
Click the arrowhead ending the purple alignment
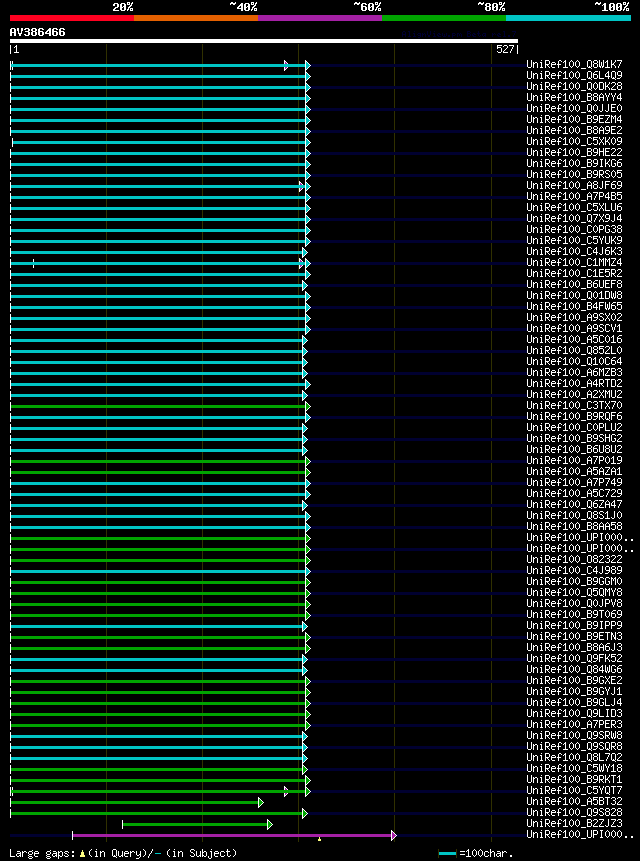(394, 835)
